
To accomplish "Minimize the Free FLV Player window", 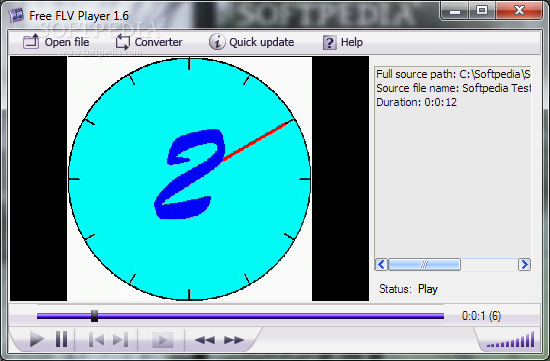I will [x=455, y=11].
